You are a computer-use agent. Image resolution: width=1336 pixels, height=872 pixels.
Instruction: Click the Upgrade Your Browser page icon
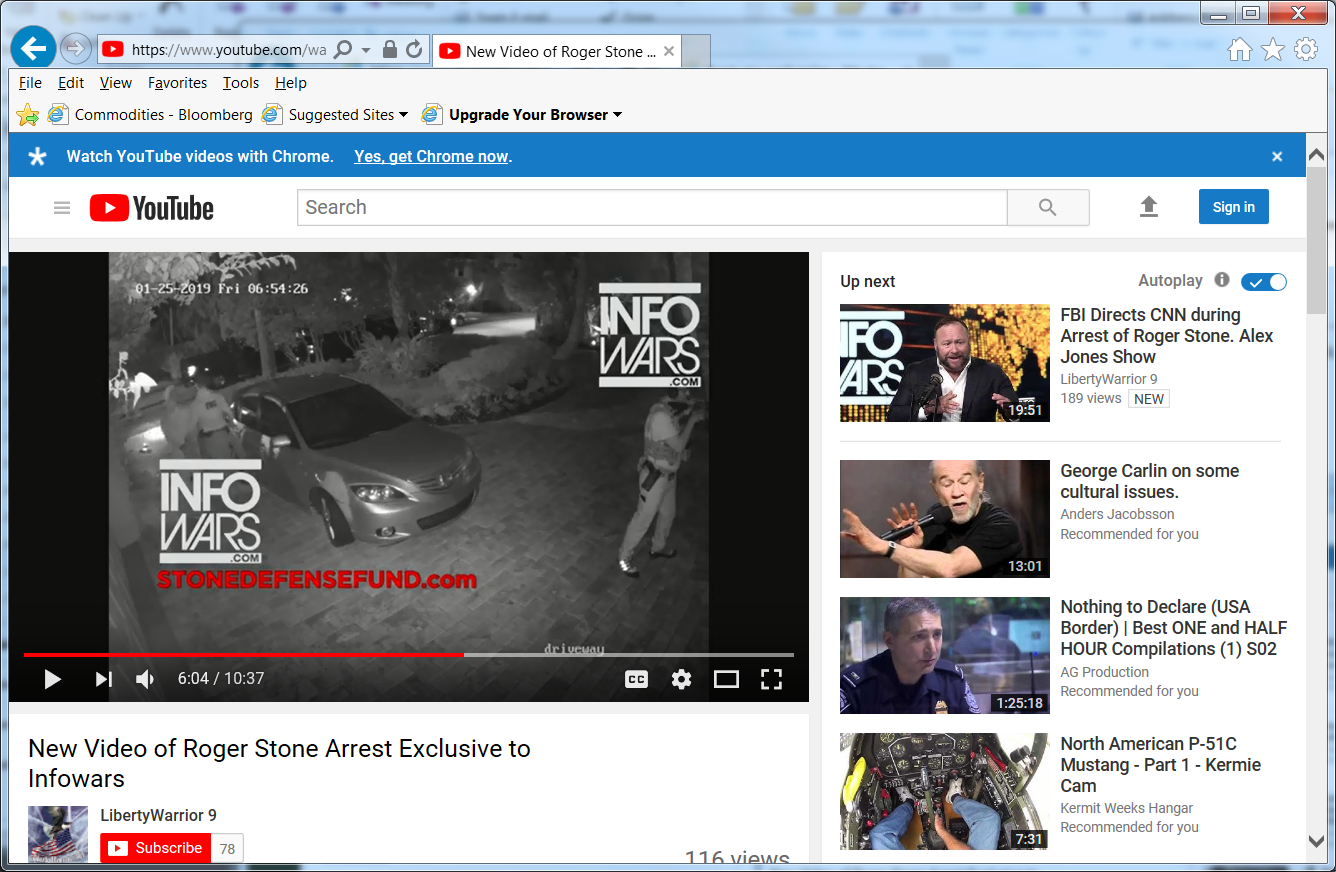(432, 115)
